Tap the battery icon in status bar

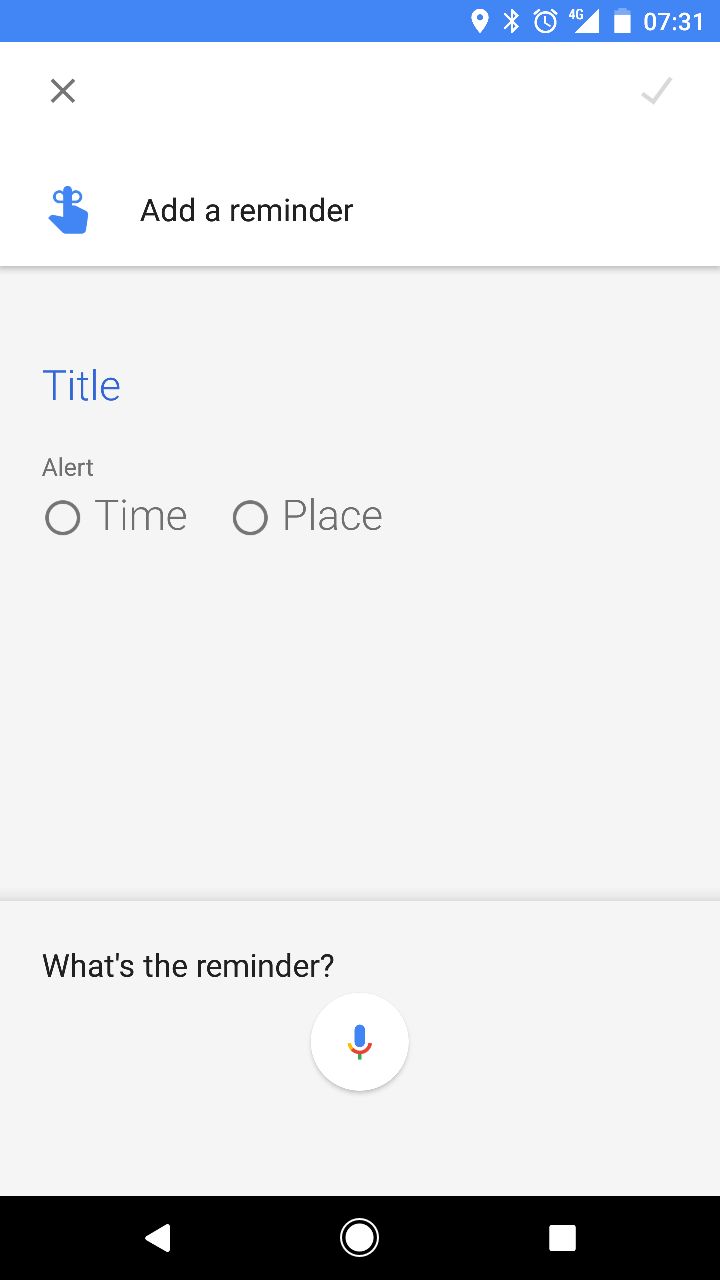point(622,21)
